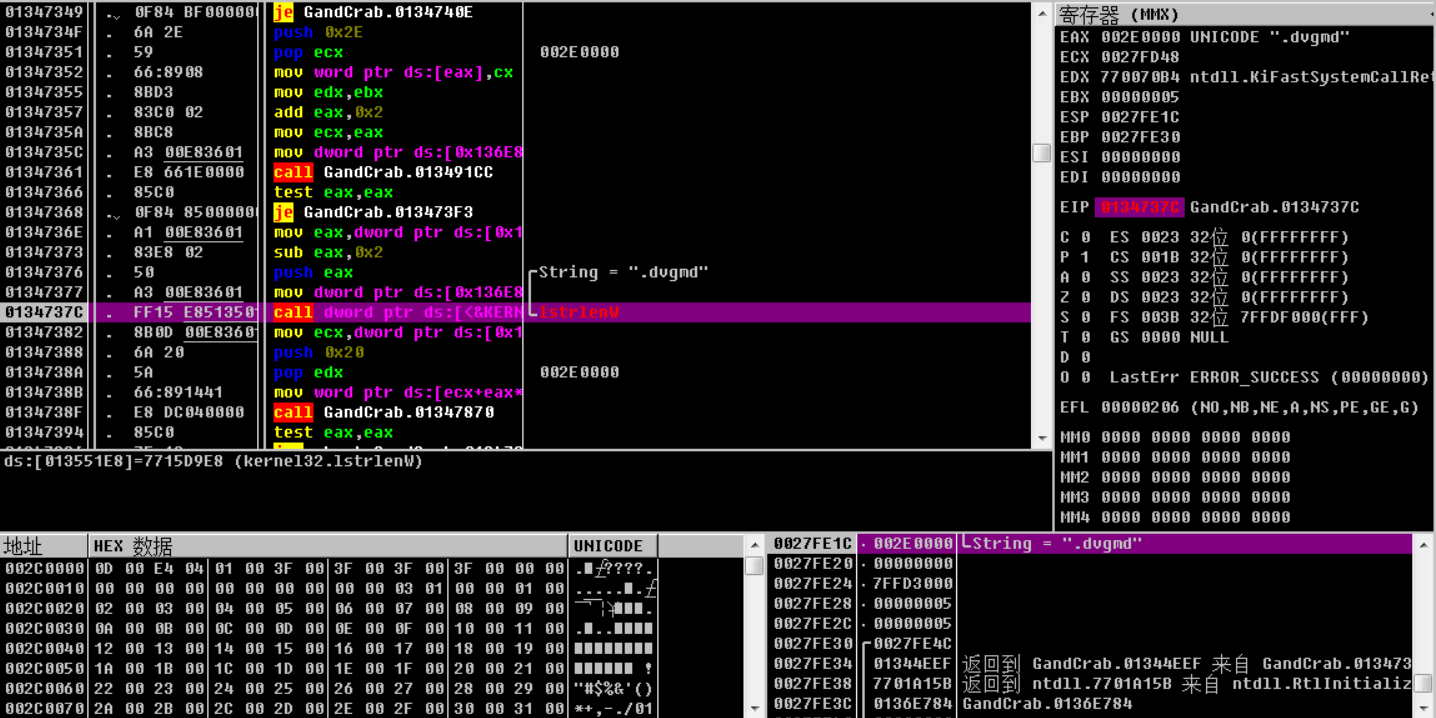Click the kernel32.lstrlenW info line
Viewport: 1436px width, 718px height.
point(212,461)
